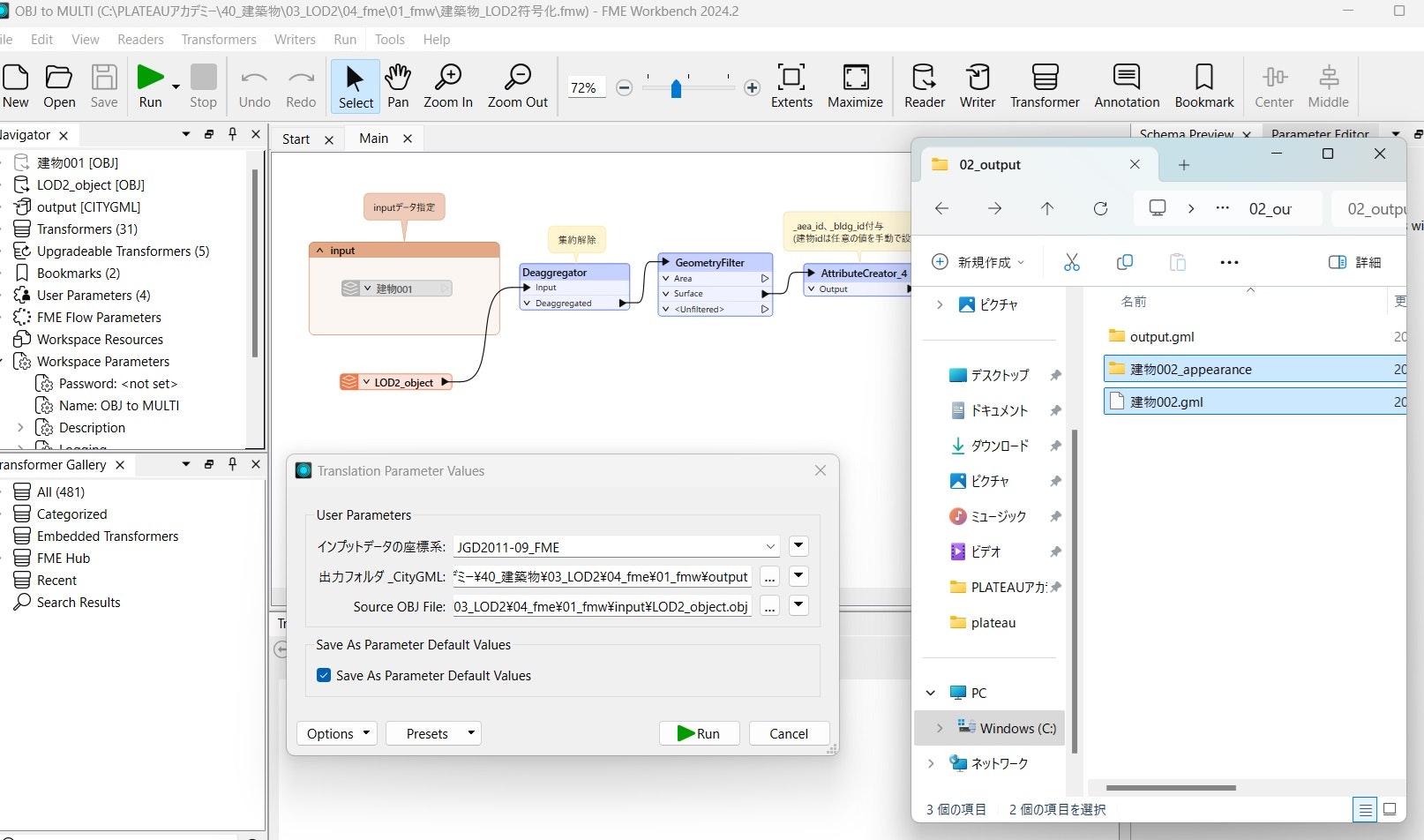Open the arrow menu for 出力フォルダ_CityGML
The image size is (1424, 840).
pyautogui.click(x=798, y=575)
